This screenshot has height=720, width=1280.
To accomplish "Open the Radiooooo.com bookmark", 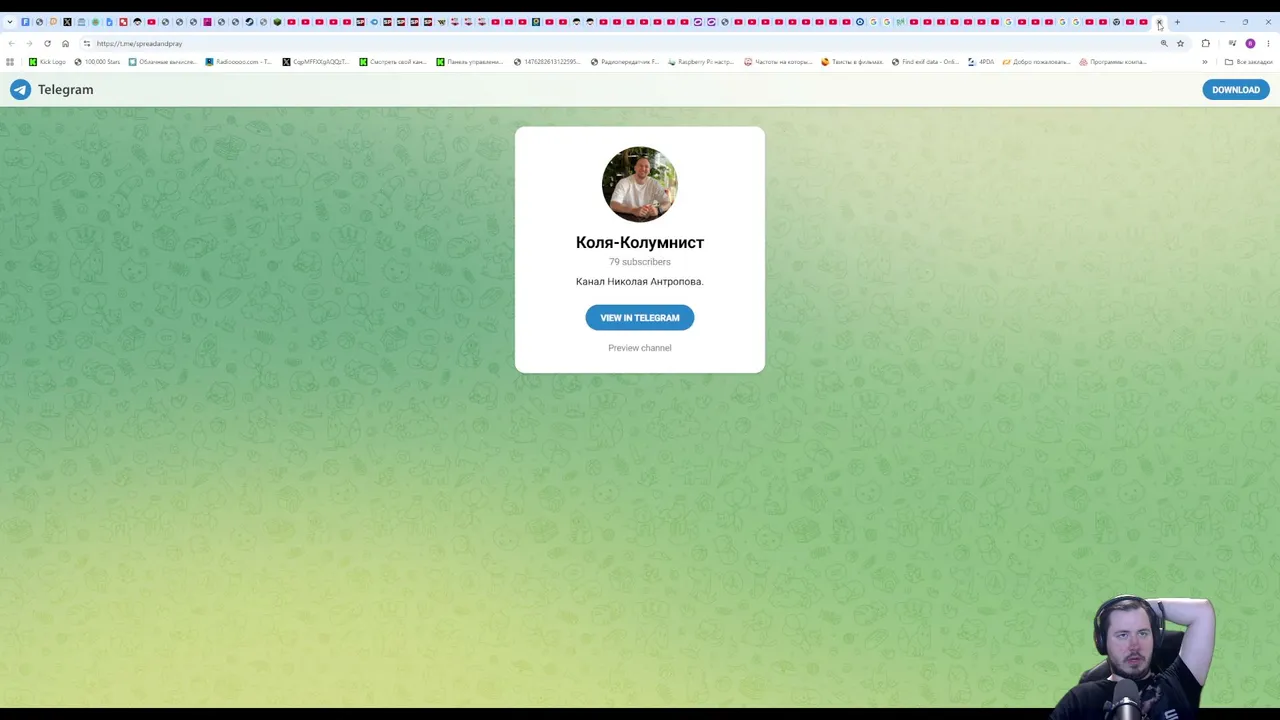I will [238, 62].
